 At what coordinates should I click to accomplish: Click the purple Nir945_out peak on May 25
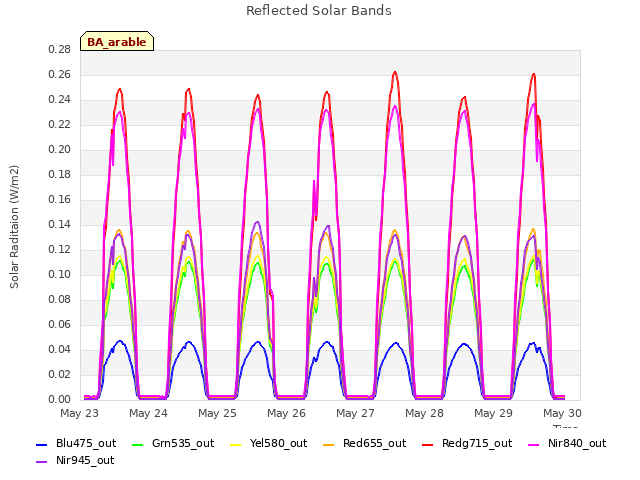258,222
